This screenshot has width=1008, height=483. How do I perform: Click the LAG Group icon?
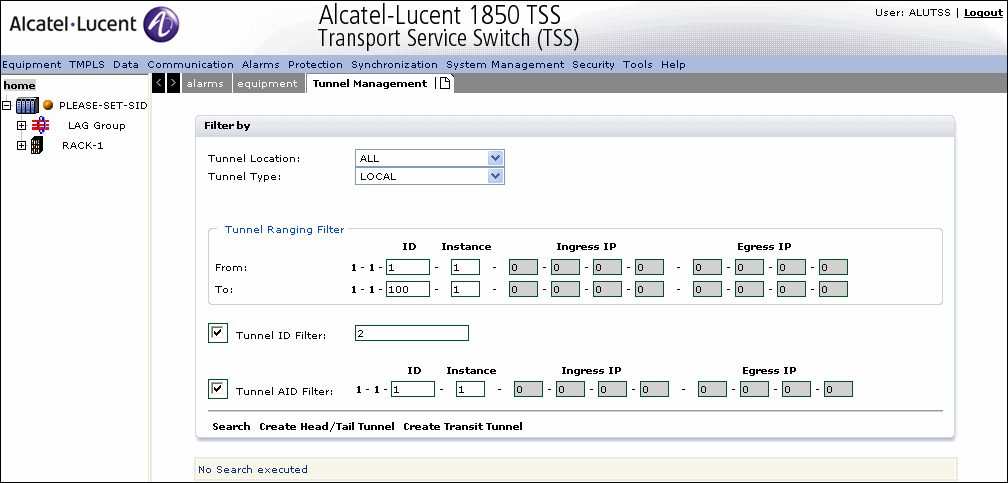[x=40, y=125]
